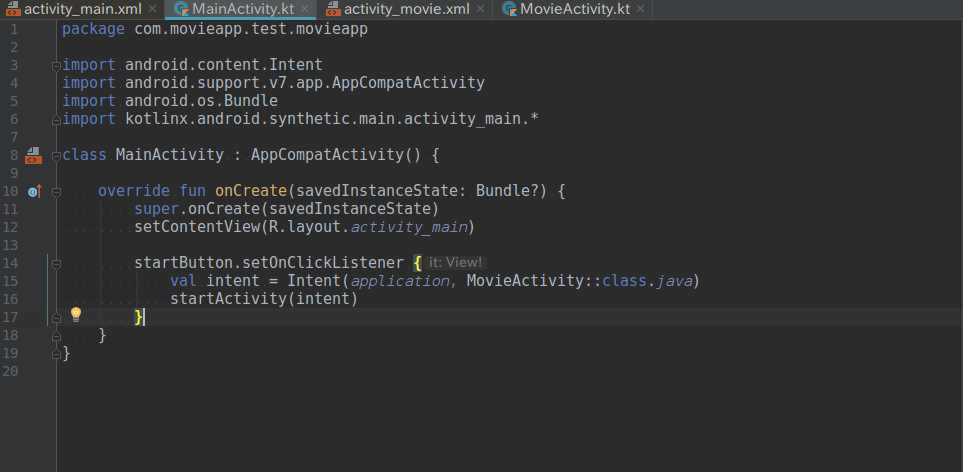963x472 pixels.
Task: Open the activity_movie.xml tab
Action: (x=405, y=9)
